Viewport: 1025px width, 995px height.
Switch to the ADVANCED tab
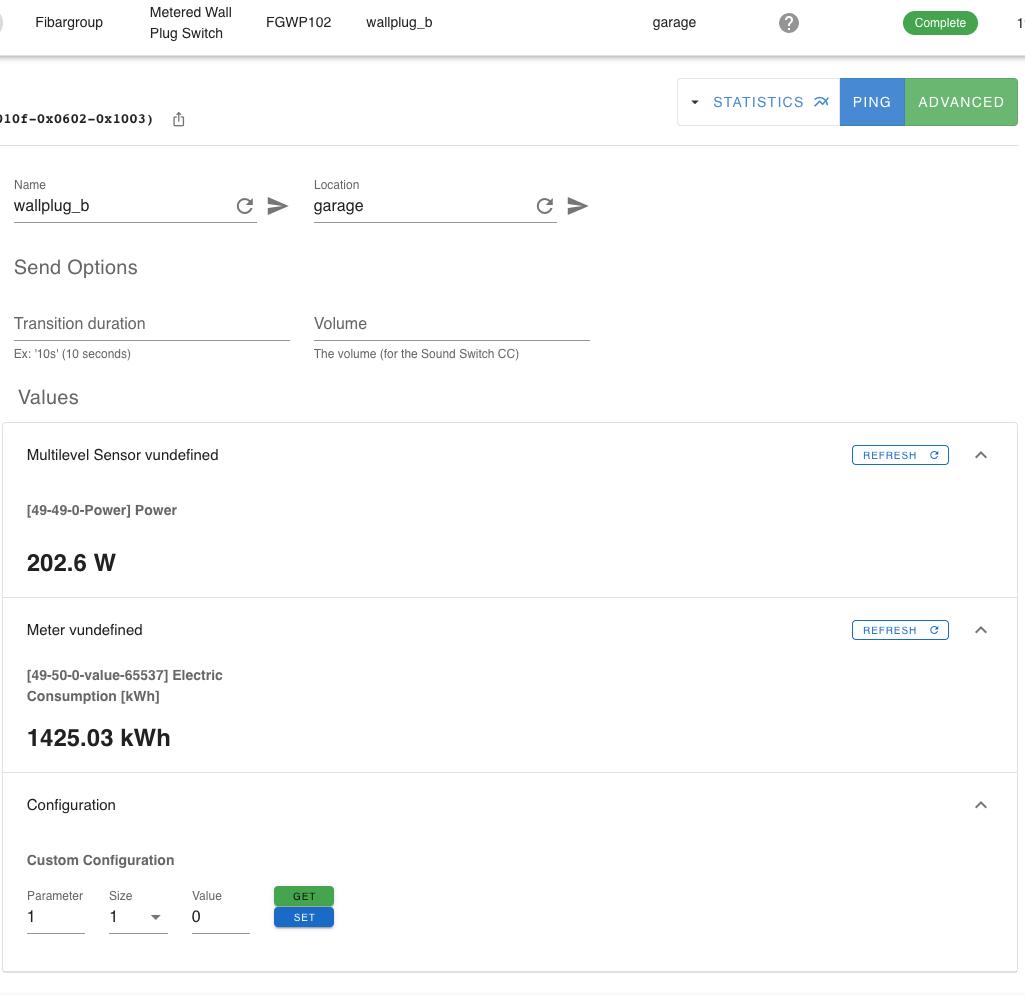[x=961, y=101]
